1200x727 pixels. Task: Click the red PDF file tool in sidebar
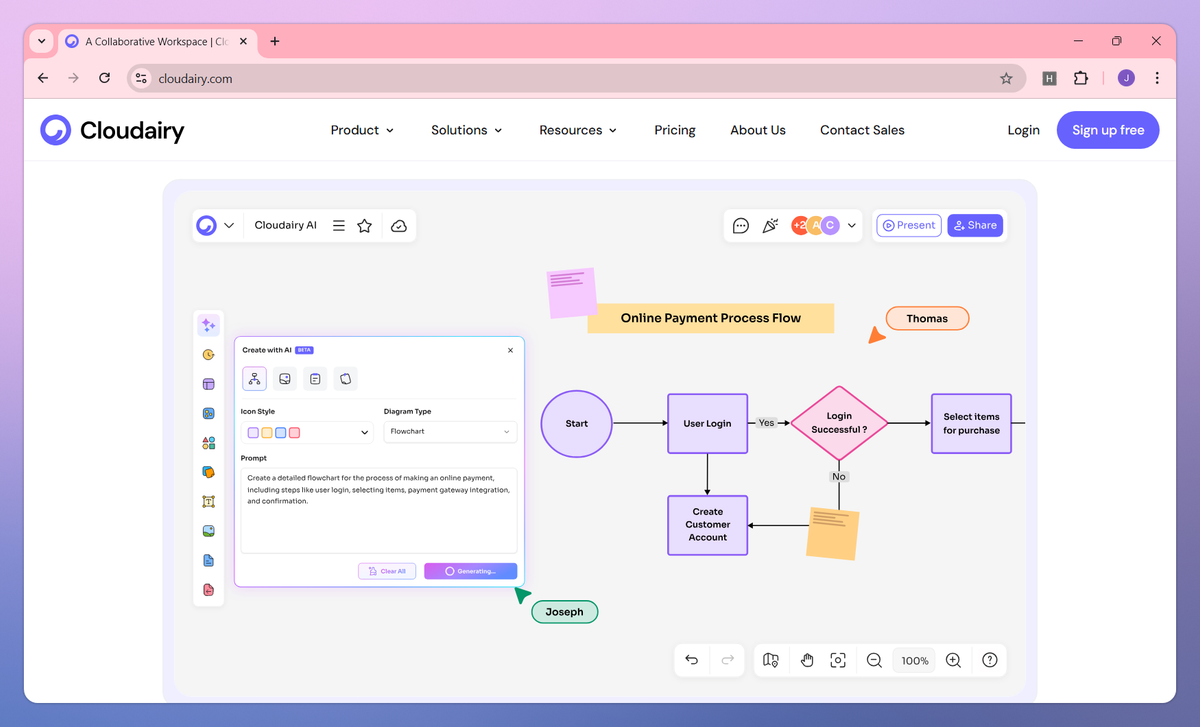pos(208,590)
